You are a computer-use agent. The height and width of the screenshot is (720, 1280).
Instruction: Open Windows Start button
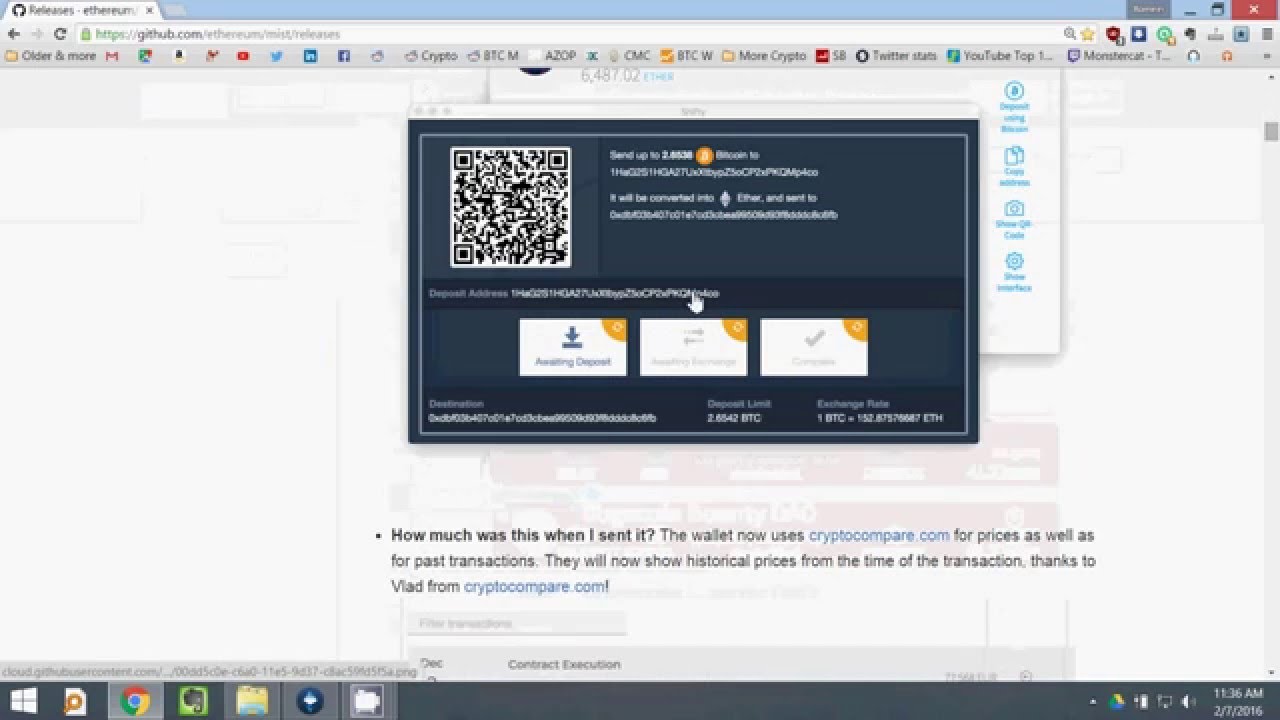point(23,701)
